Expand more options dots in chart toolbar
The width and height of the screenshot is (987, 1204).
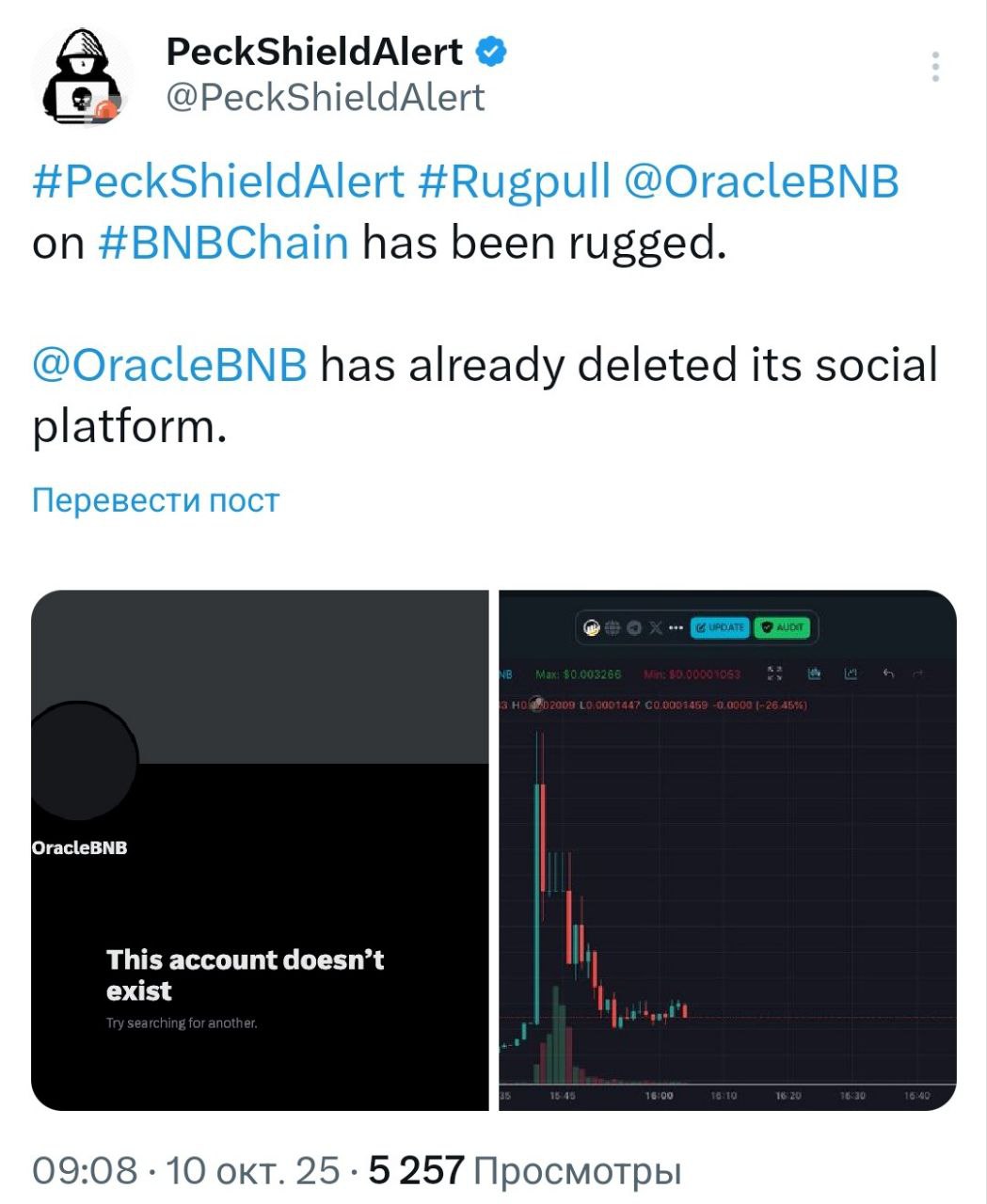(x=675, y=627)
